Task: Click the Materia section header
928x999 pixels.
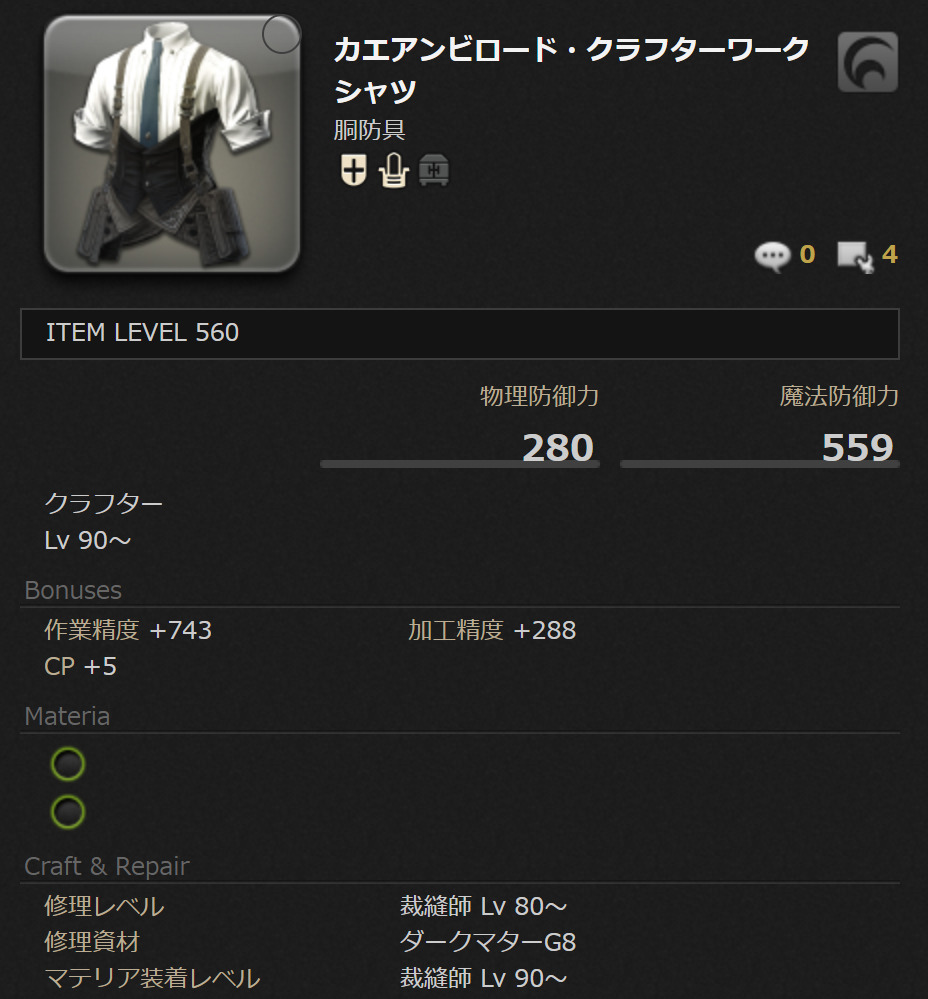Action: point(67,717)
